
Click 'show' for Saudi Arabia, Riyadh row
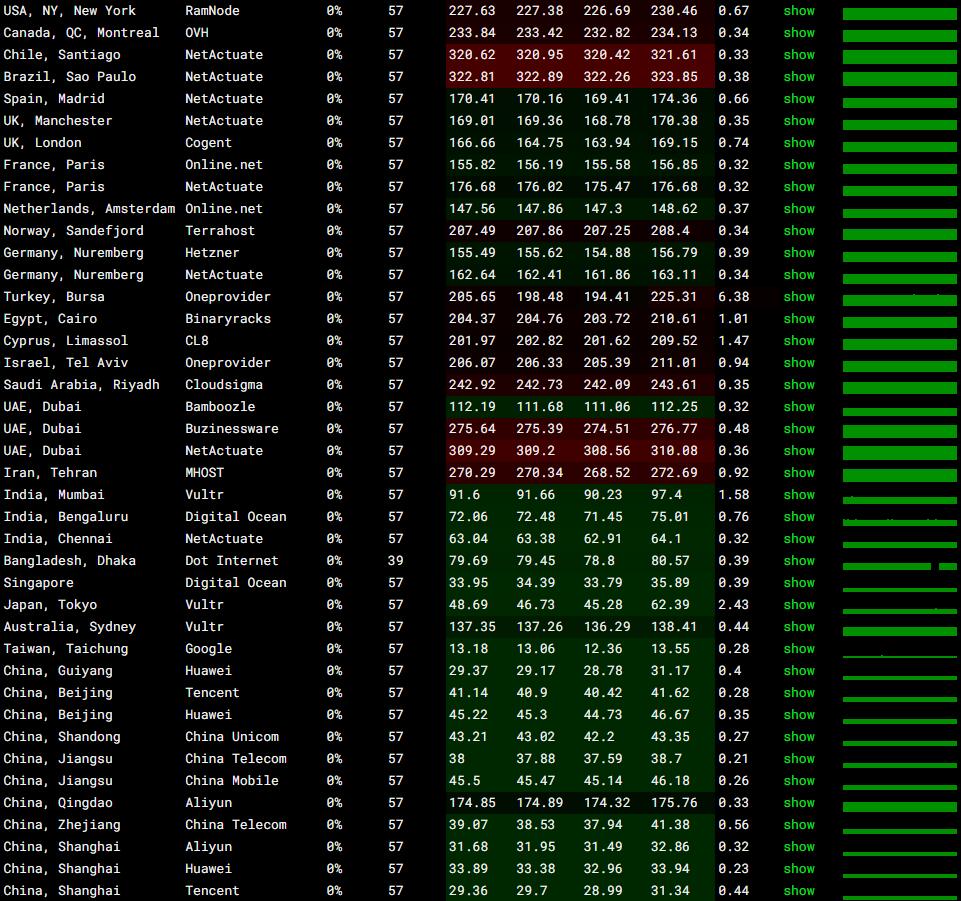tap(799, 385)
